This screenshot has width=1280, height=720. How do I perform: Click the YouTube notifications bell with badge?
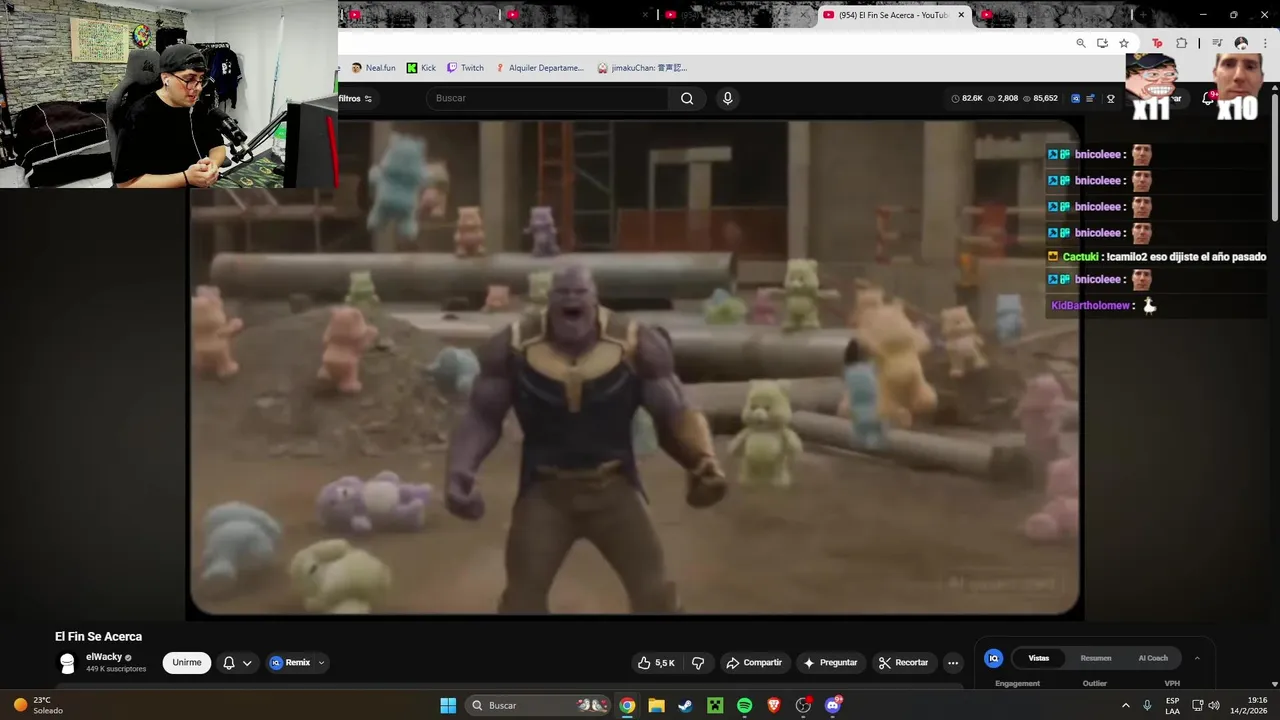point(1208,98)
